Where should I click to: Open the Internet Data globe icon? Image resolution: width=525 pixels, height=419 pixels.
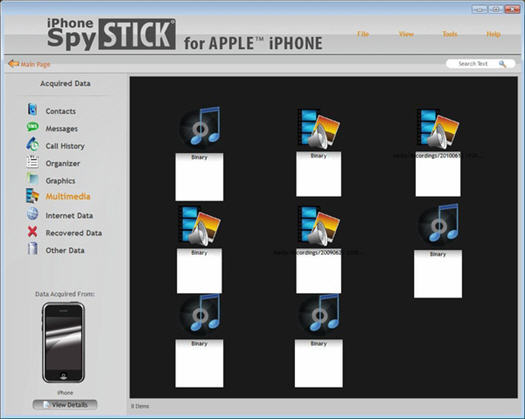pos(32,214)
